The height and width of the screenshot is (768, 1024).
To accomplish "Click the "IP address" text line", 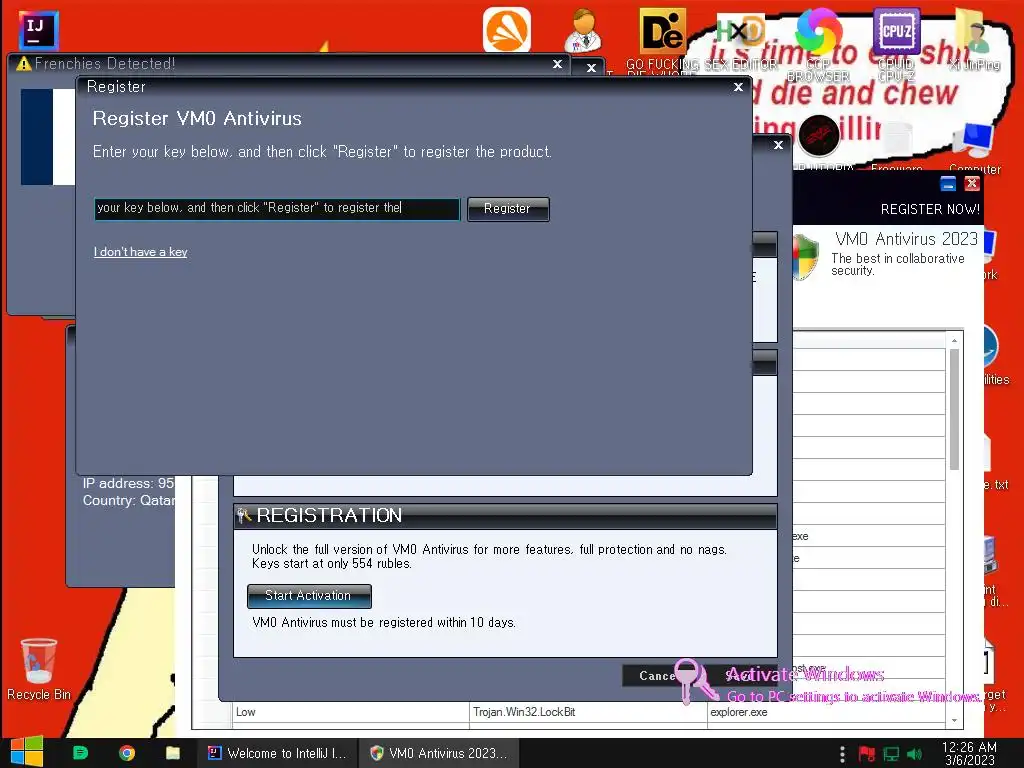I will pyautogui.click(x=128, y=484).
